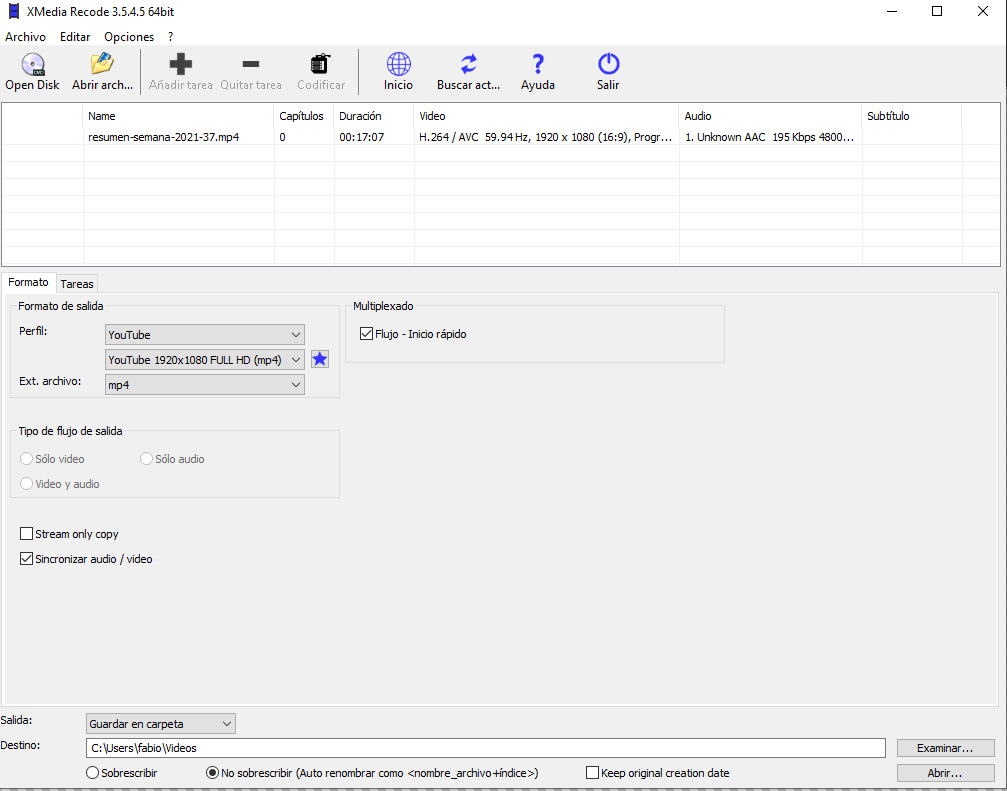1007x791 pixels.
Task: Click the Open Disk toolbar icon
Action: coord(32,64)
